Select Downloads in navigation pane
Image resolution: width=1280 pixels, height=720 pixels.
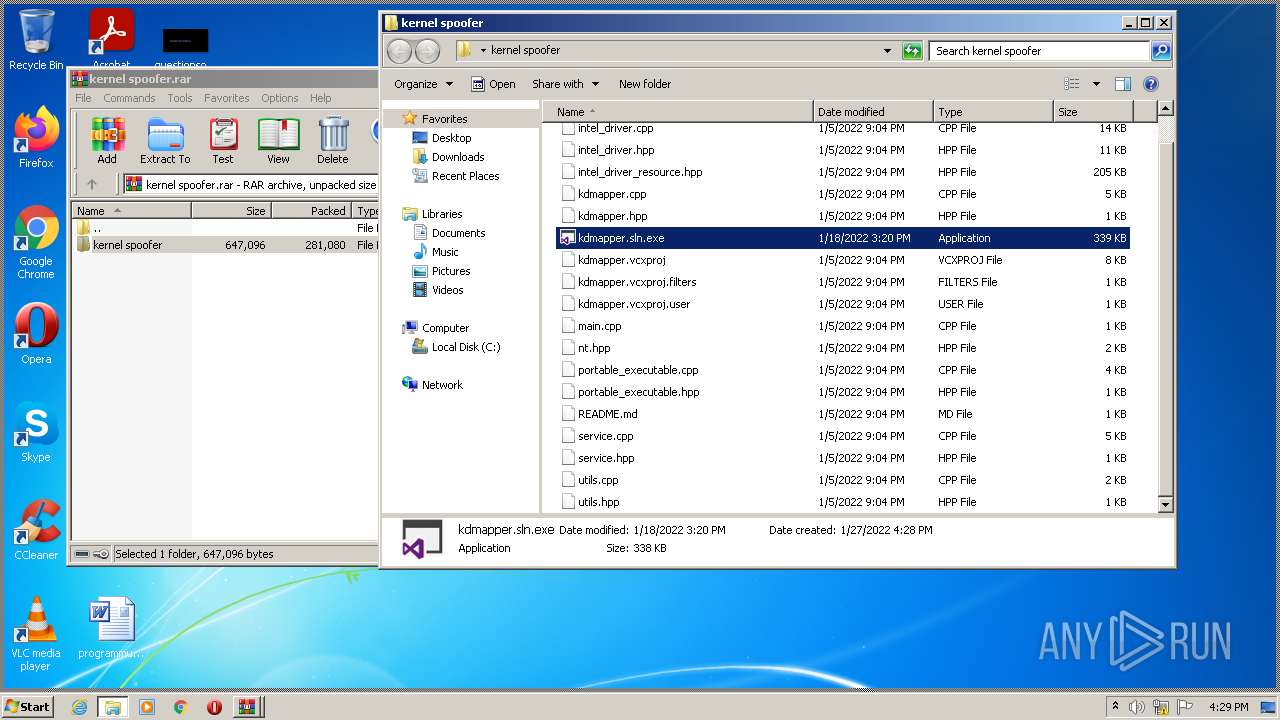point(458,157)
